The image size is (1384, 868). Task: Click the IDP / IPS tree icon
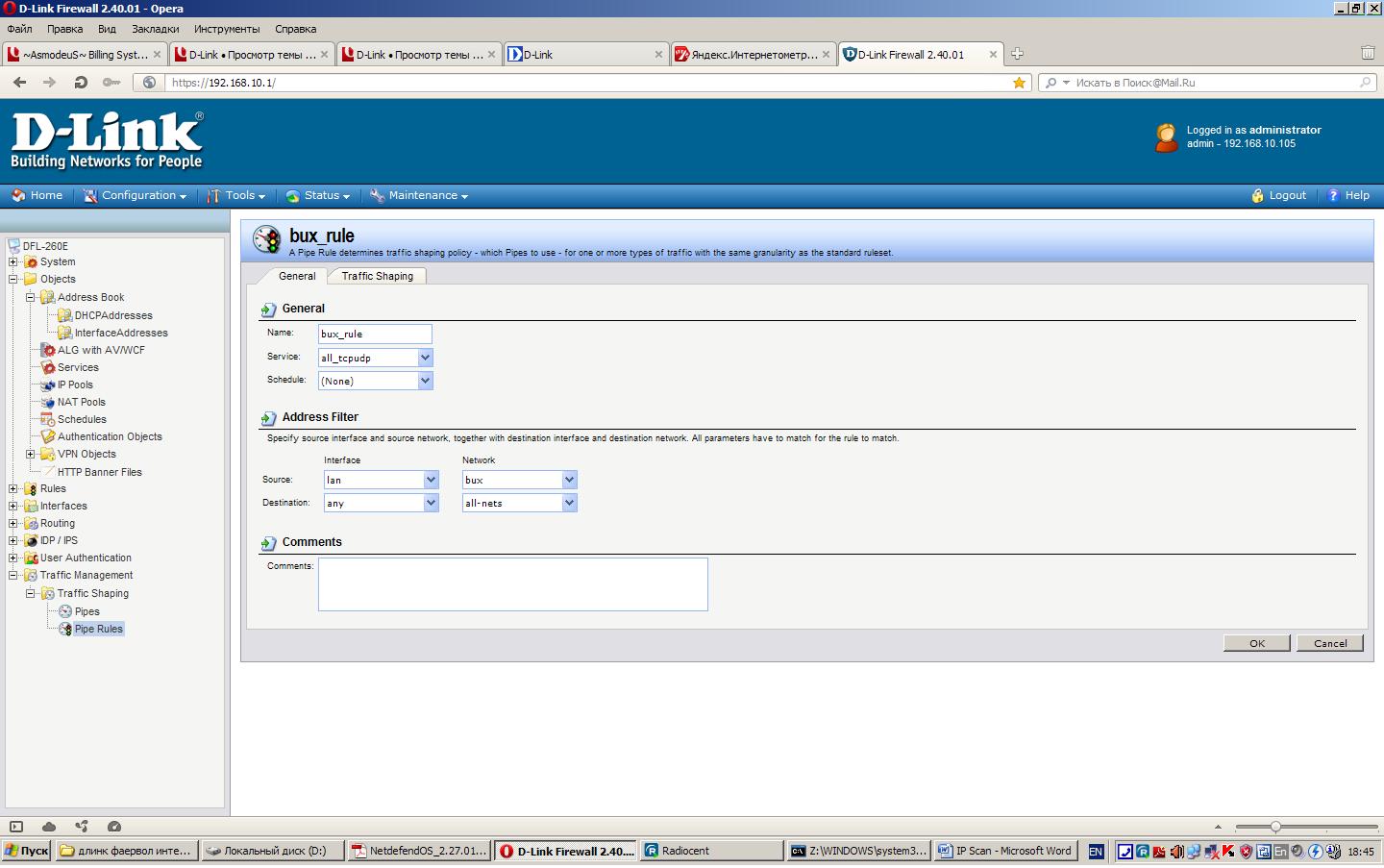point(31,540)
